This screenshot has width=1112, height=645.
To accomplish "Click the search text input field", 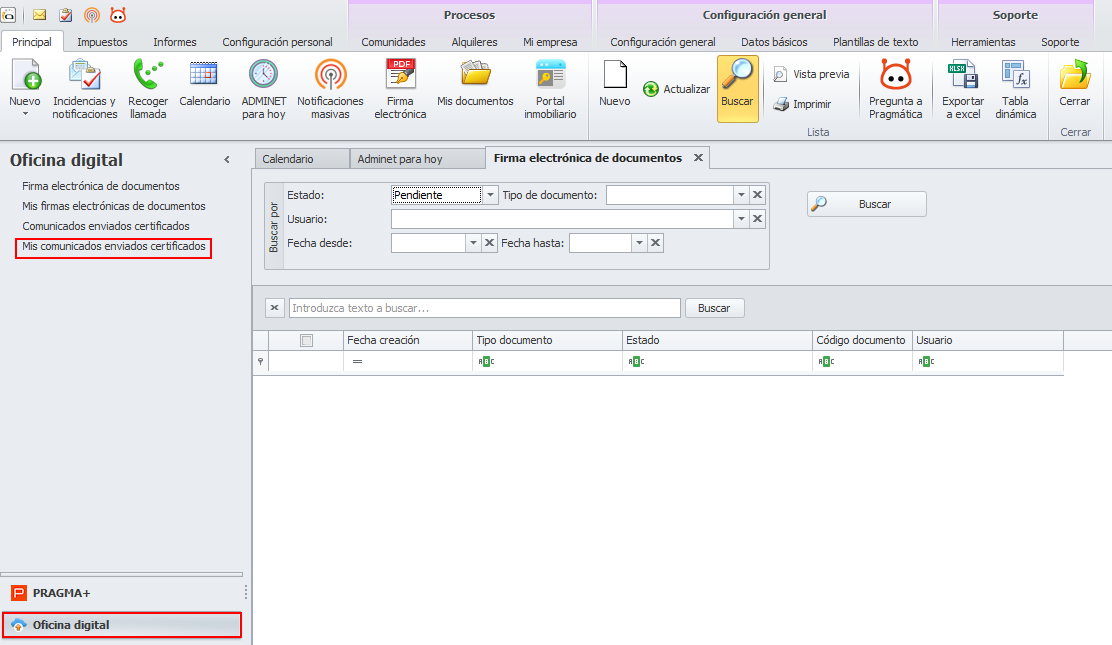I will pos(484,308).
